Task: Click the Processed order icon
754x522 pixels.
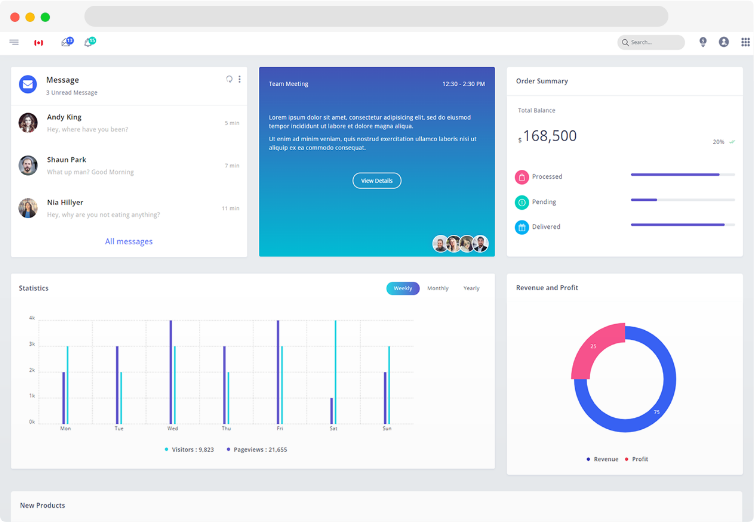Action: coord(522,177)
